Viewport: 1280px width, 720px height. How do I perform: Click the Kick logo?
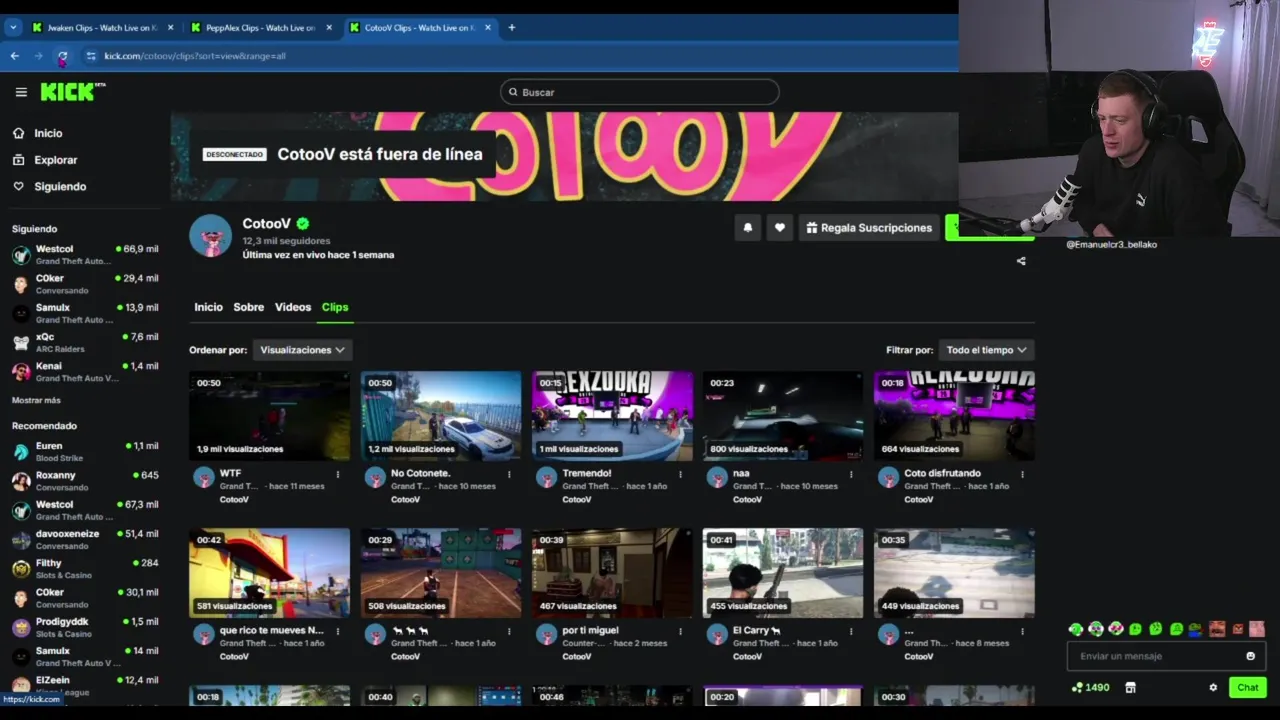tap(72, 92)
